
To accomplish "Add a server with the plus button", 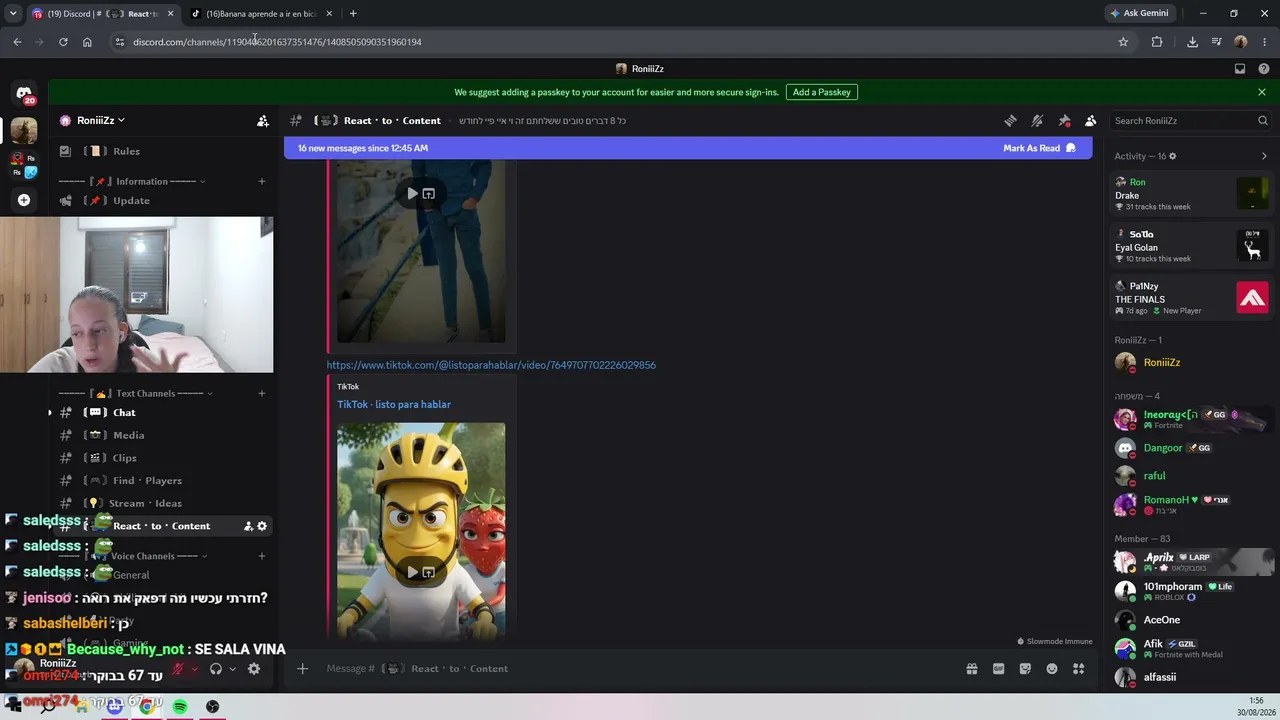I will [x=24, y=200].
